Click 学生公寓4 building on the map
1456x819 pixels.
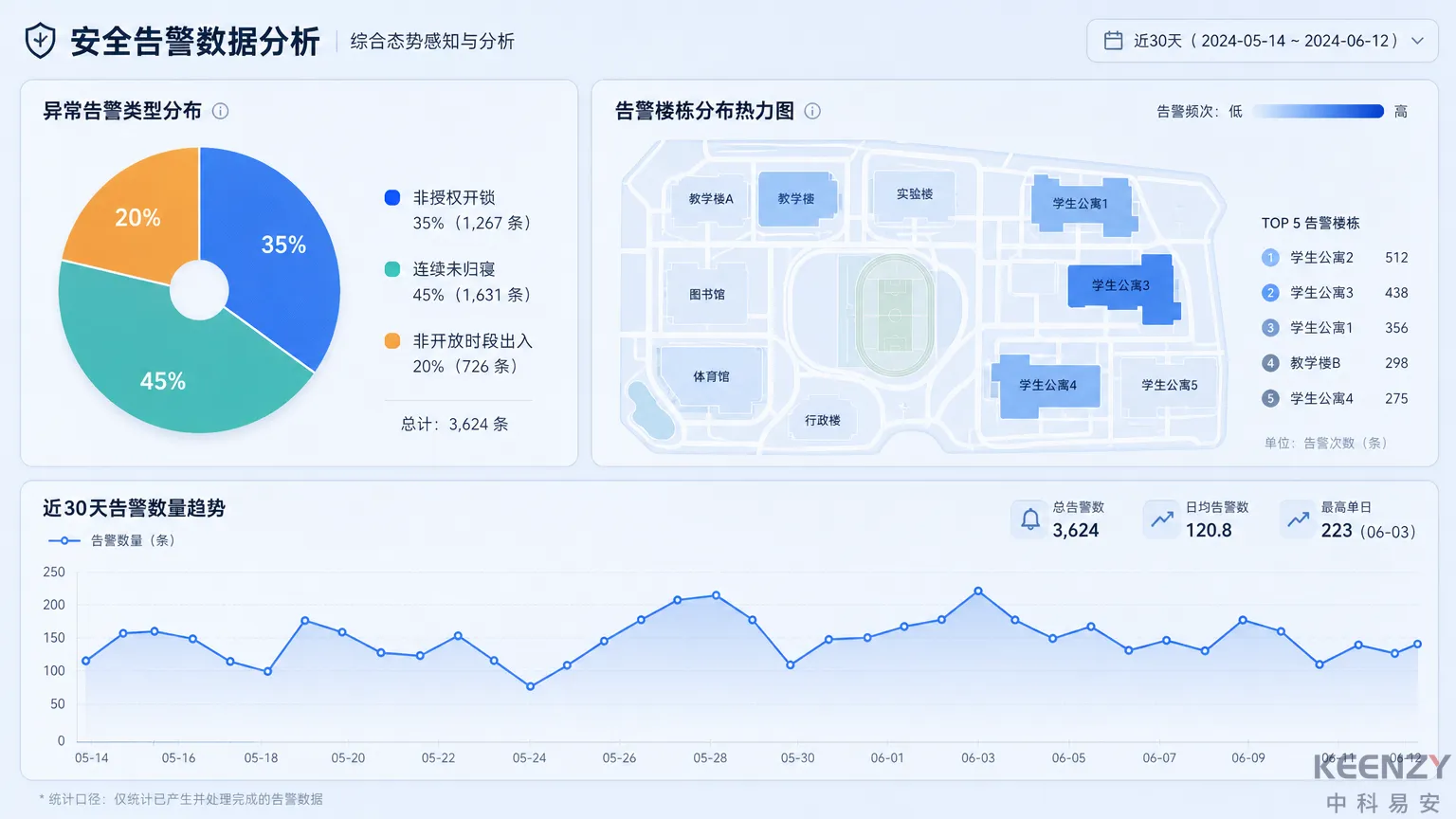tap(1047, 386)
